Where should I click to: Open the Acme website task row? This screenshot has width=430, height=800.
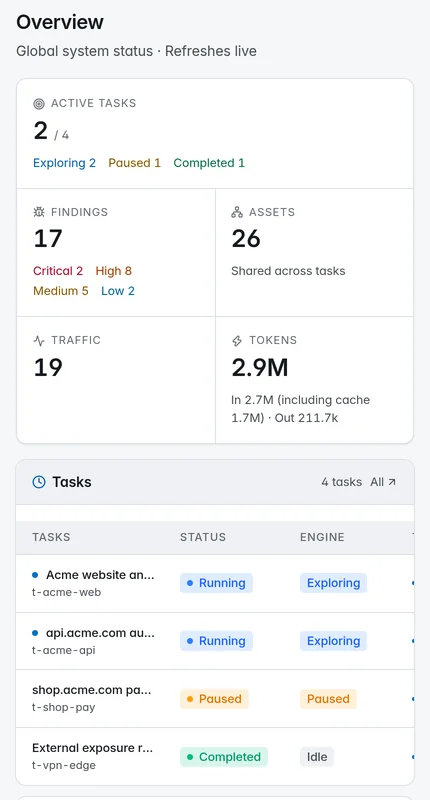(x=215, y=584)
